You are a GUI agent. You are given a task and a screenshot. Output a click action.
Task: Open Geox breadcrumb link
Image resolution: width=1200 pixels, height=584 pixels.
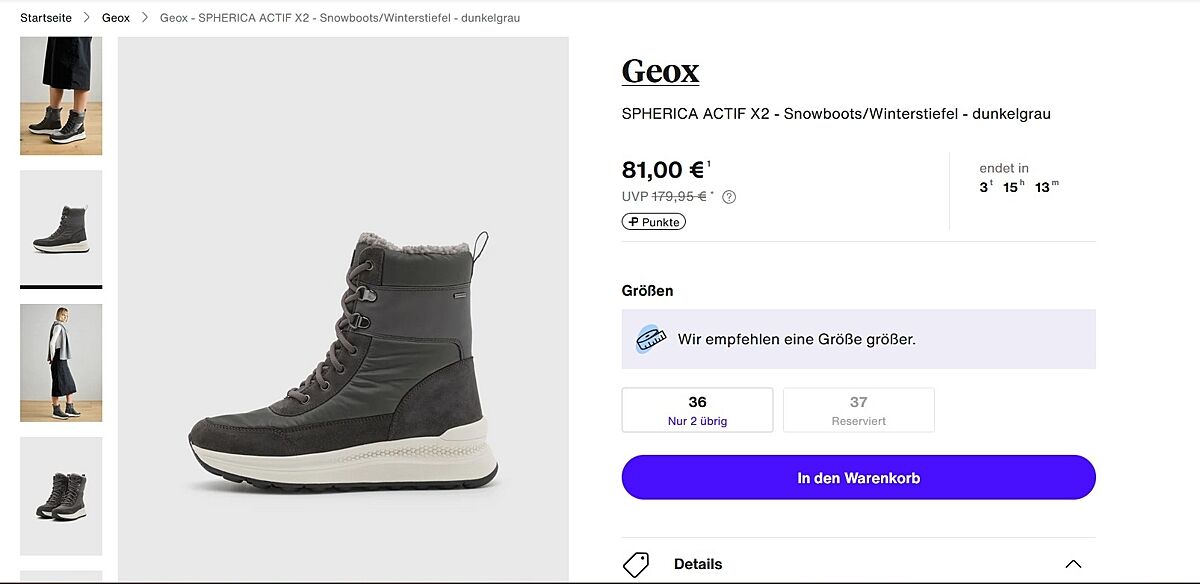click(x=116, y=18)
